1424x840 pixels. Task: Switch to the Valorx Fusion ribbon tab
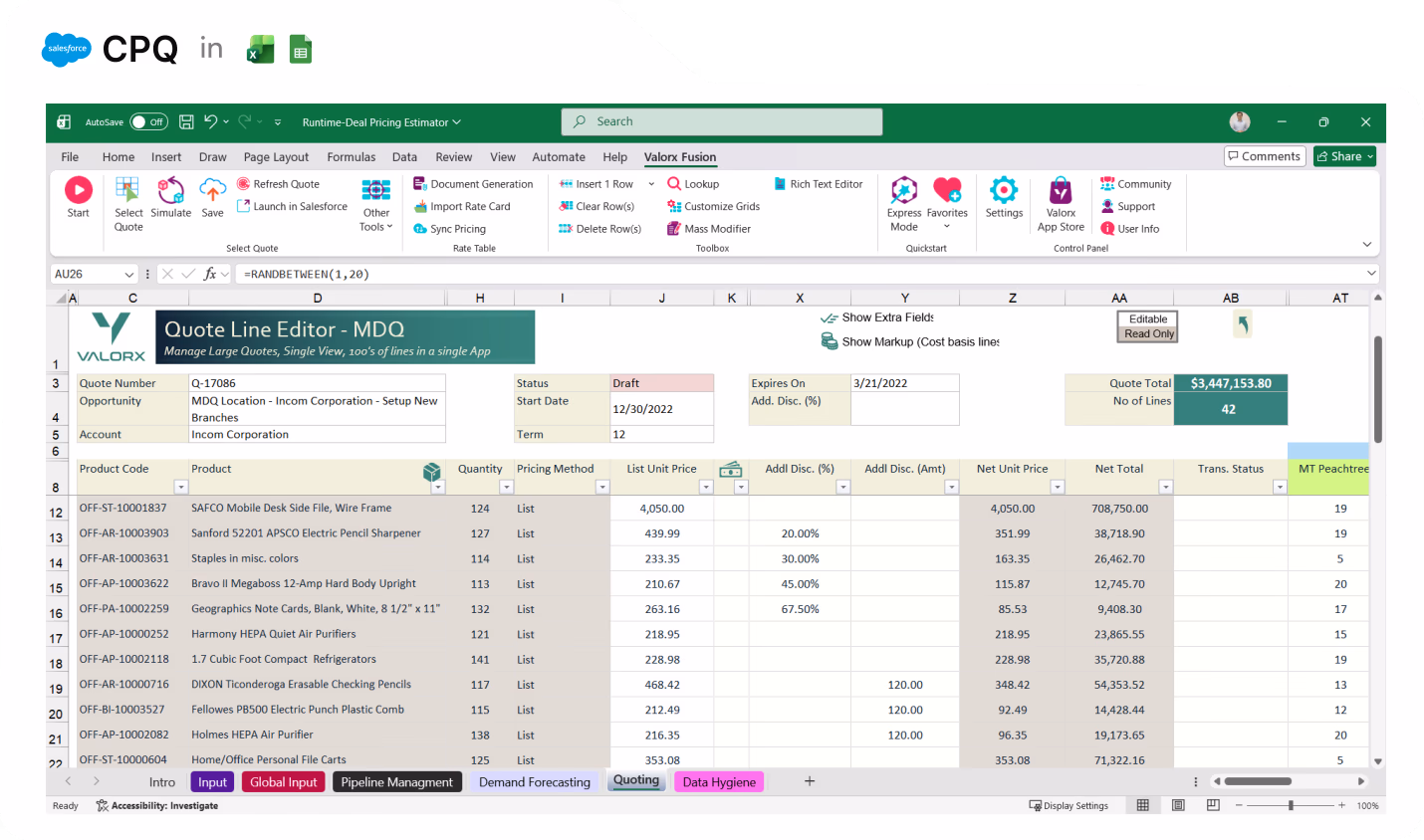pyautogui.click(x=680, y=156)
